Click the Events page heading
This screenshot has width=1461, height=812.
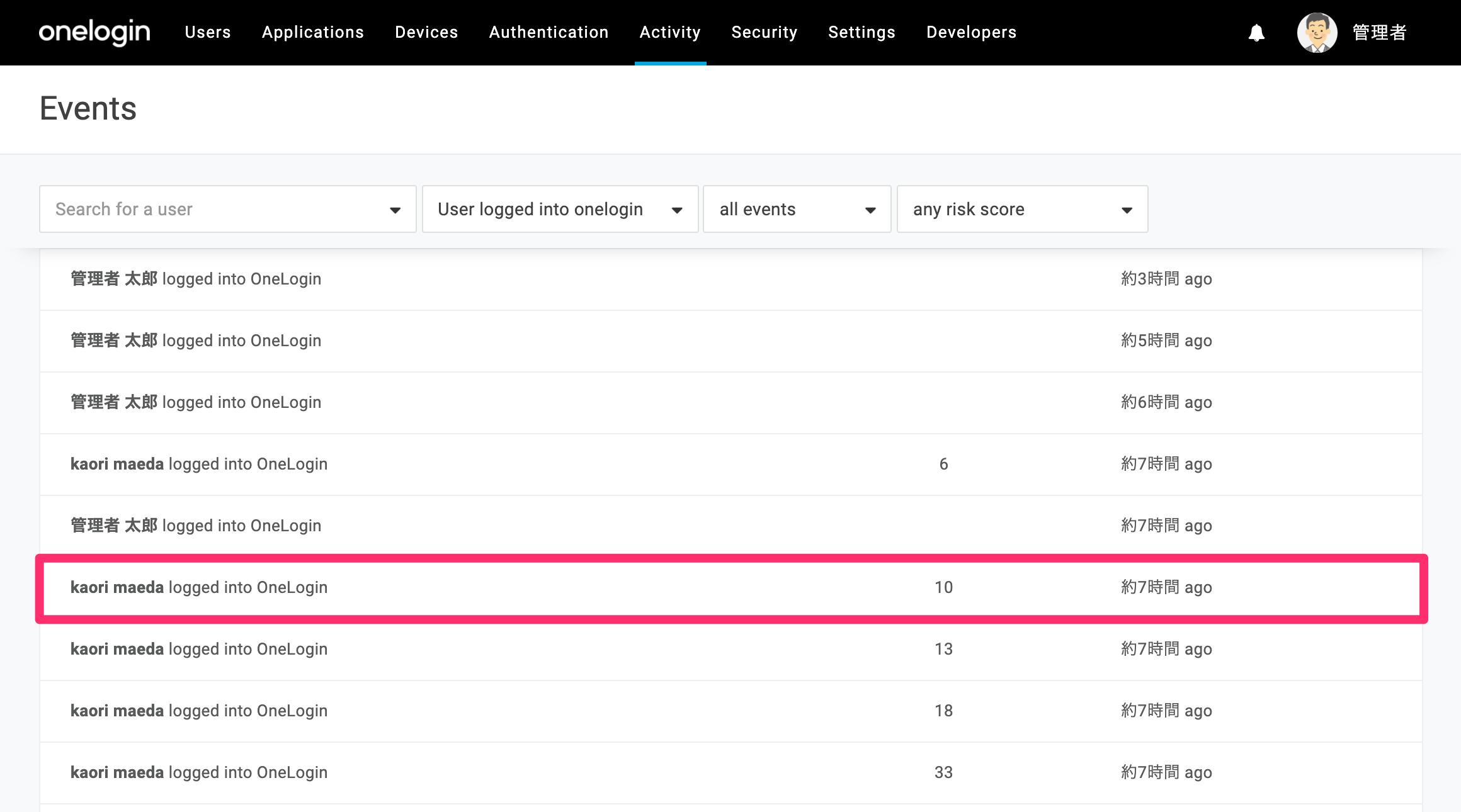(88, 108)
